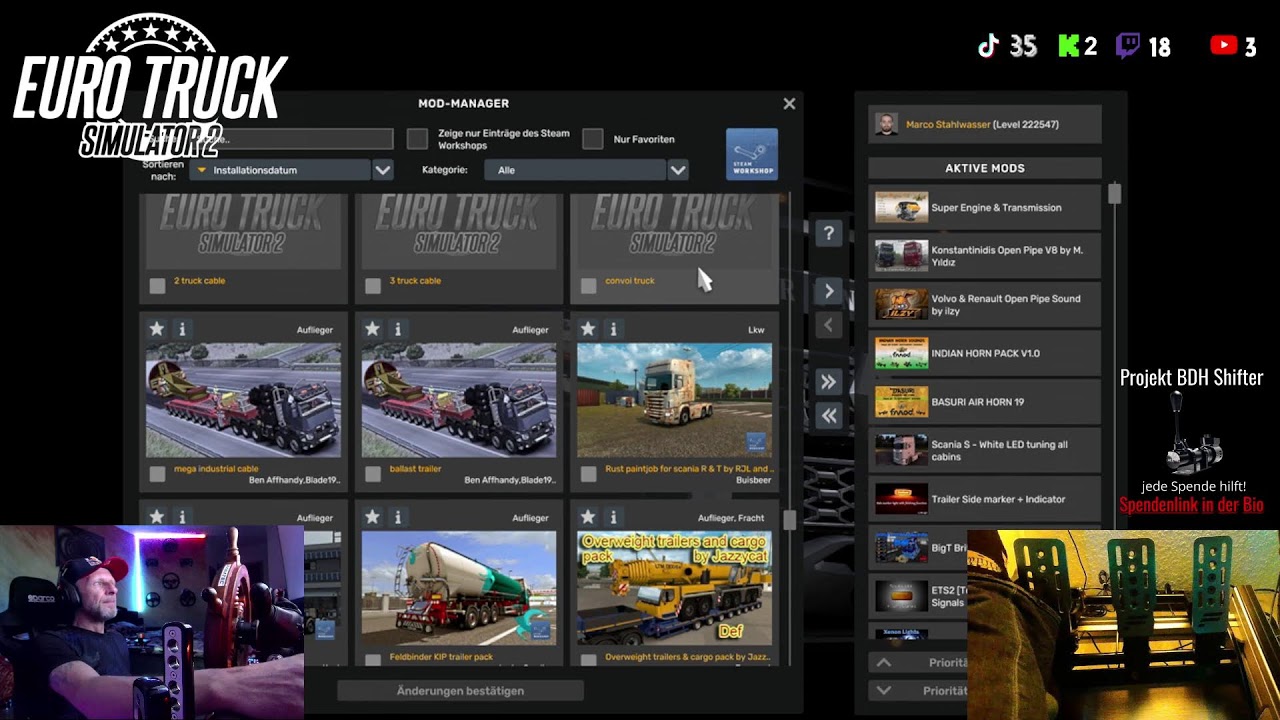Click the question mark help icon
Viewport: 1280px width, 720px height.
pyautogui.click(x=829, y=234)
